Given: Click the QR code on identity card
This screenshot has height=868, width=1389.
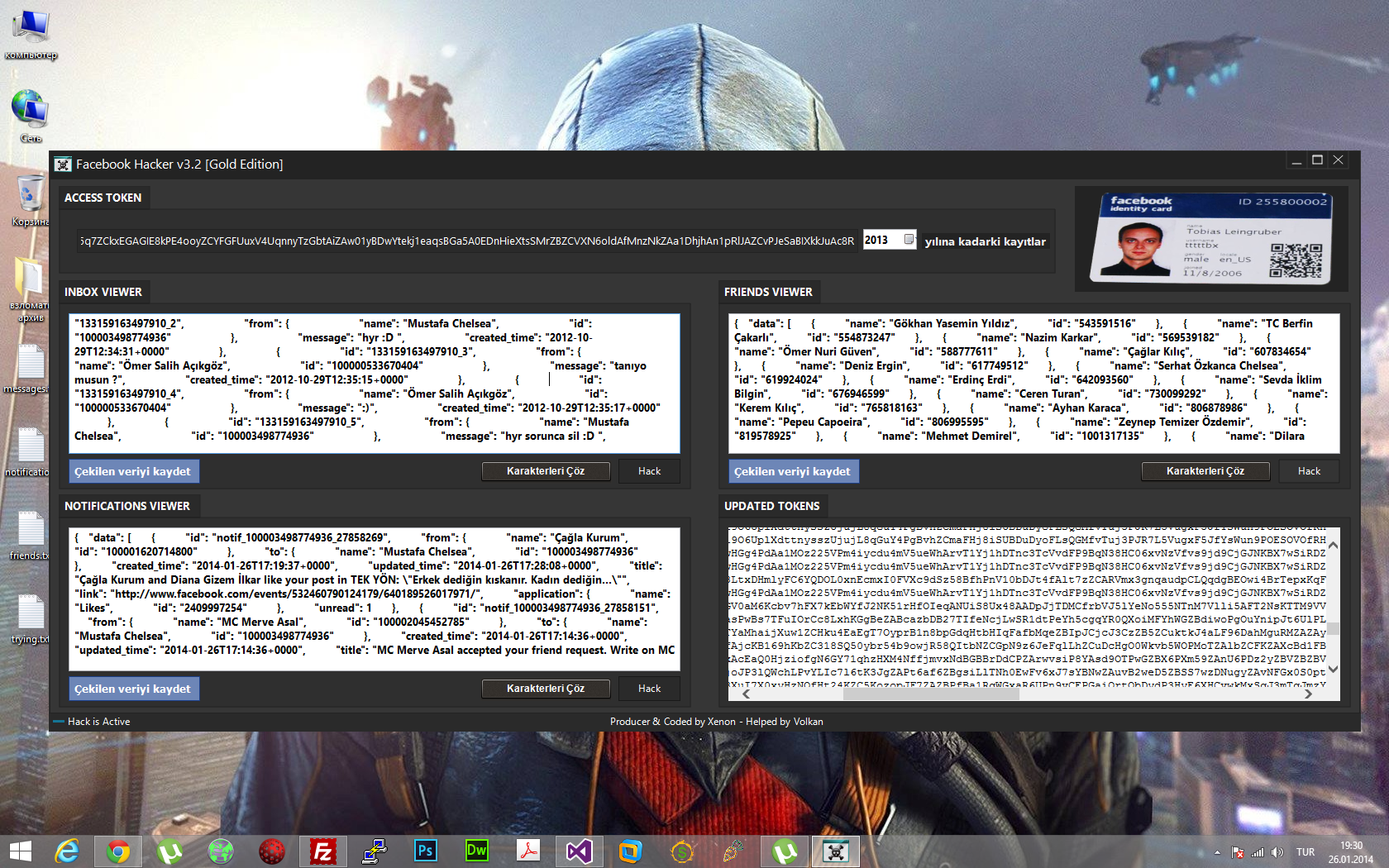Looking at the screenshot, I should pos(1296,260).
